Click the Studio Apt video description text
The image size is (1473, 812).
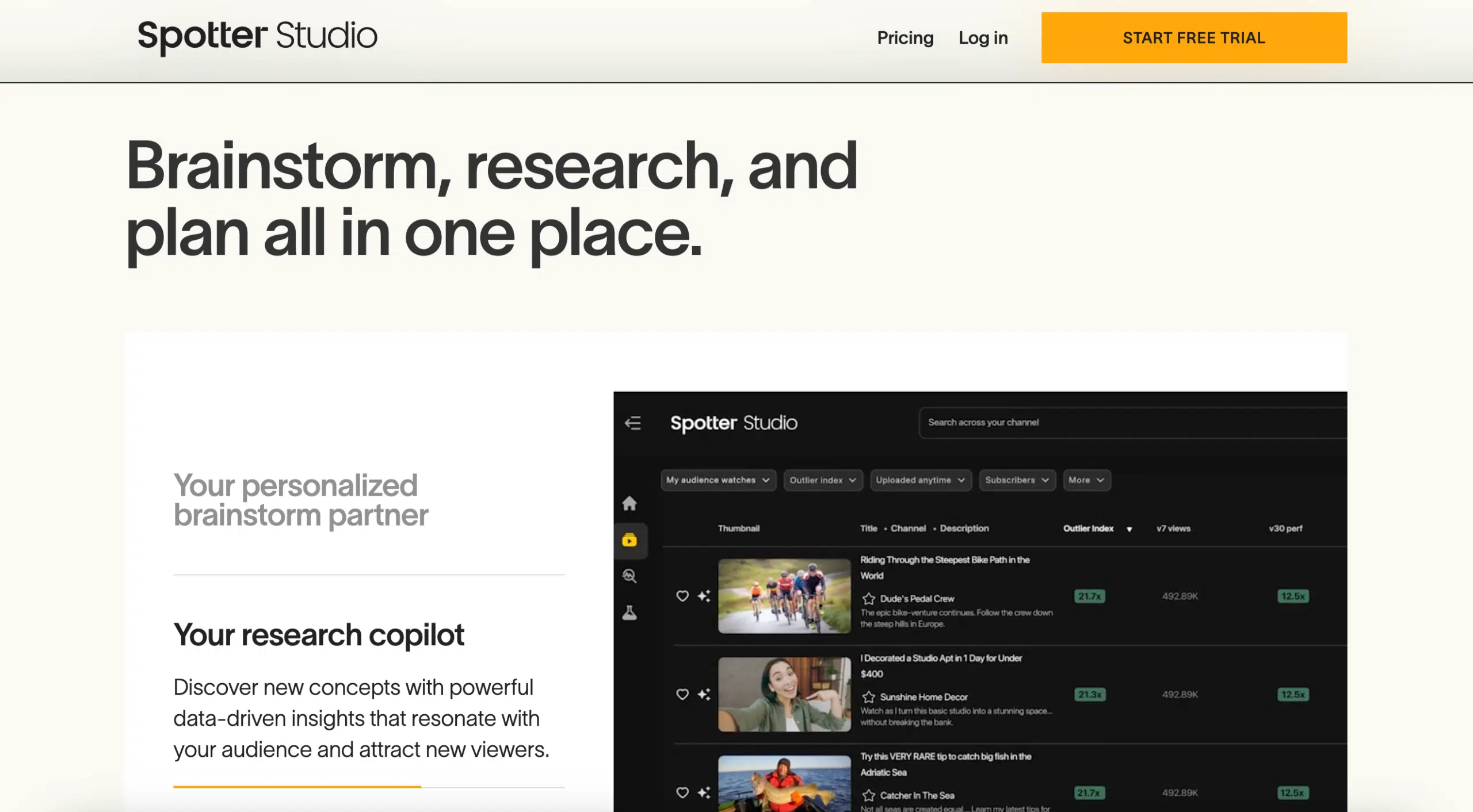point(956,717)
